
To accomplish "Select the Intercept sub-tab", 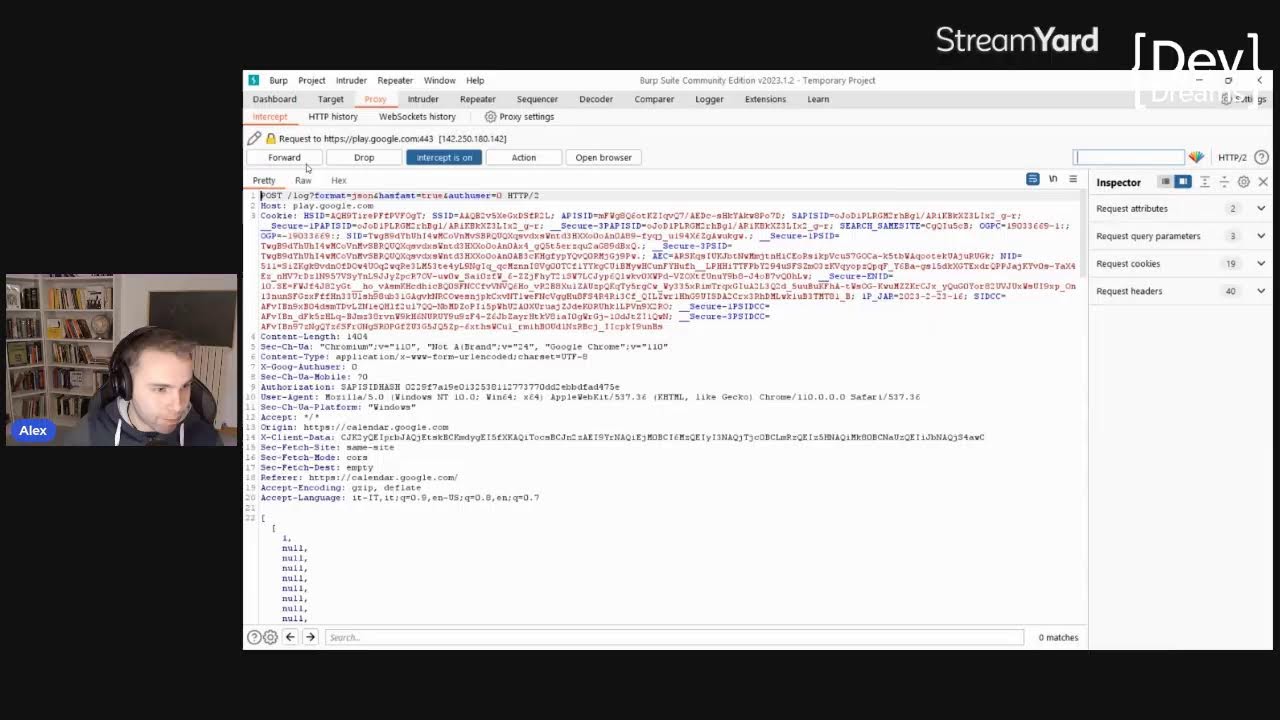I will (x=269, y=117).
